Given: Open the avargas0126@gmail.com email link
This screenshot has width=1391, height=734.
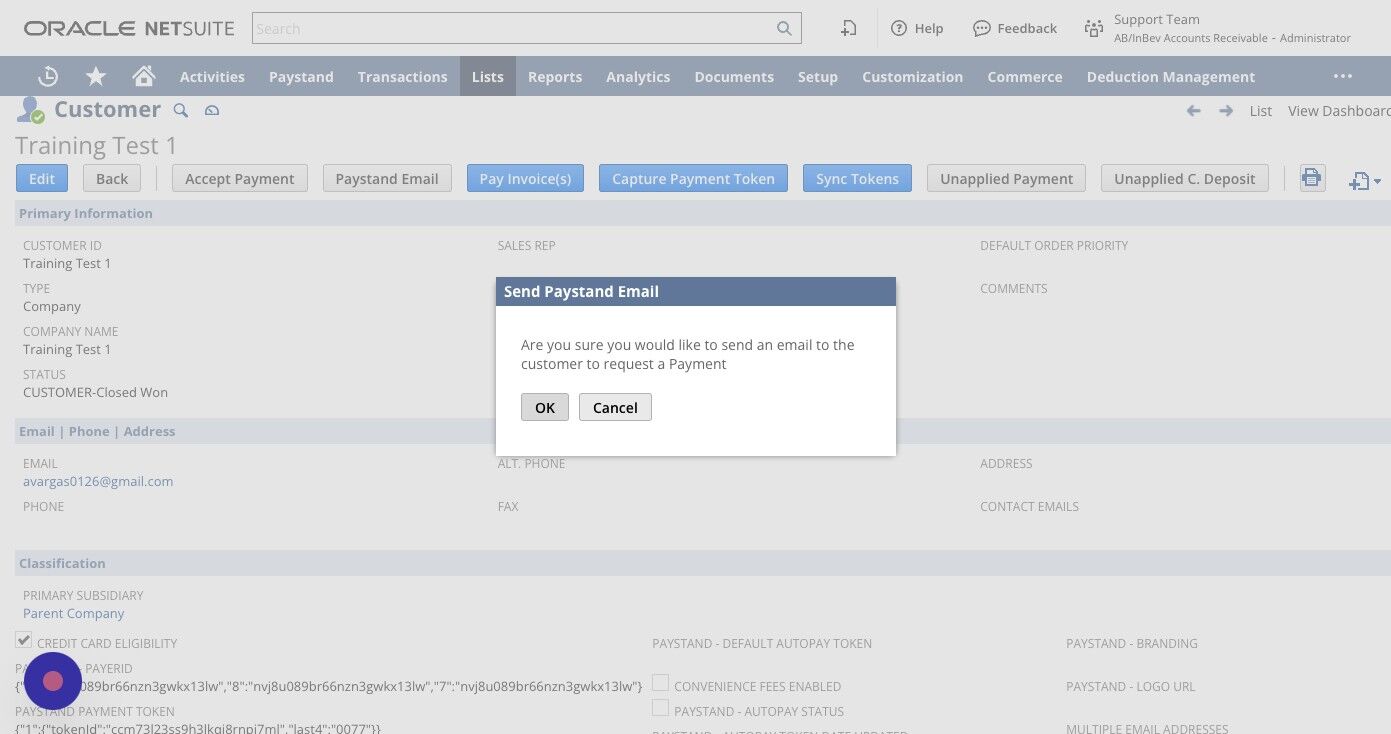Looking at the screenshot, I should coord(98,481).
